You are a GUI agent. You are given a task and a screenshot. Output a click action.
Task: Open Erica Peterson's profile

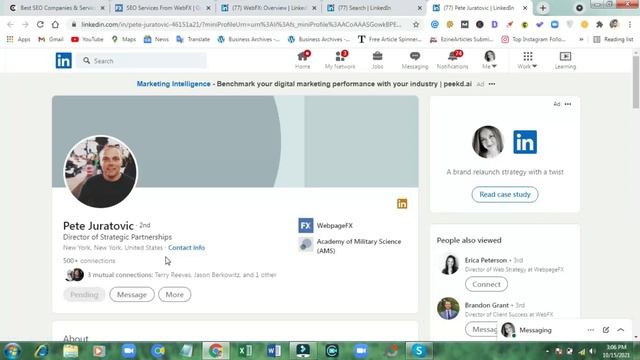(486, 260)
